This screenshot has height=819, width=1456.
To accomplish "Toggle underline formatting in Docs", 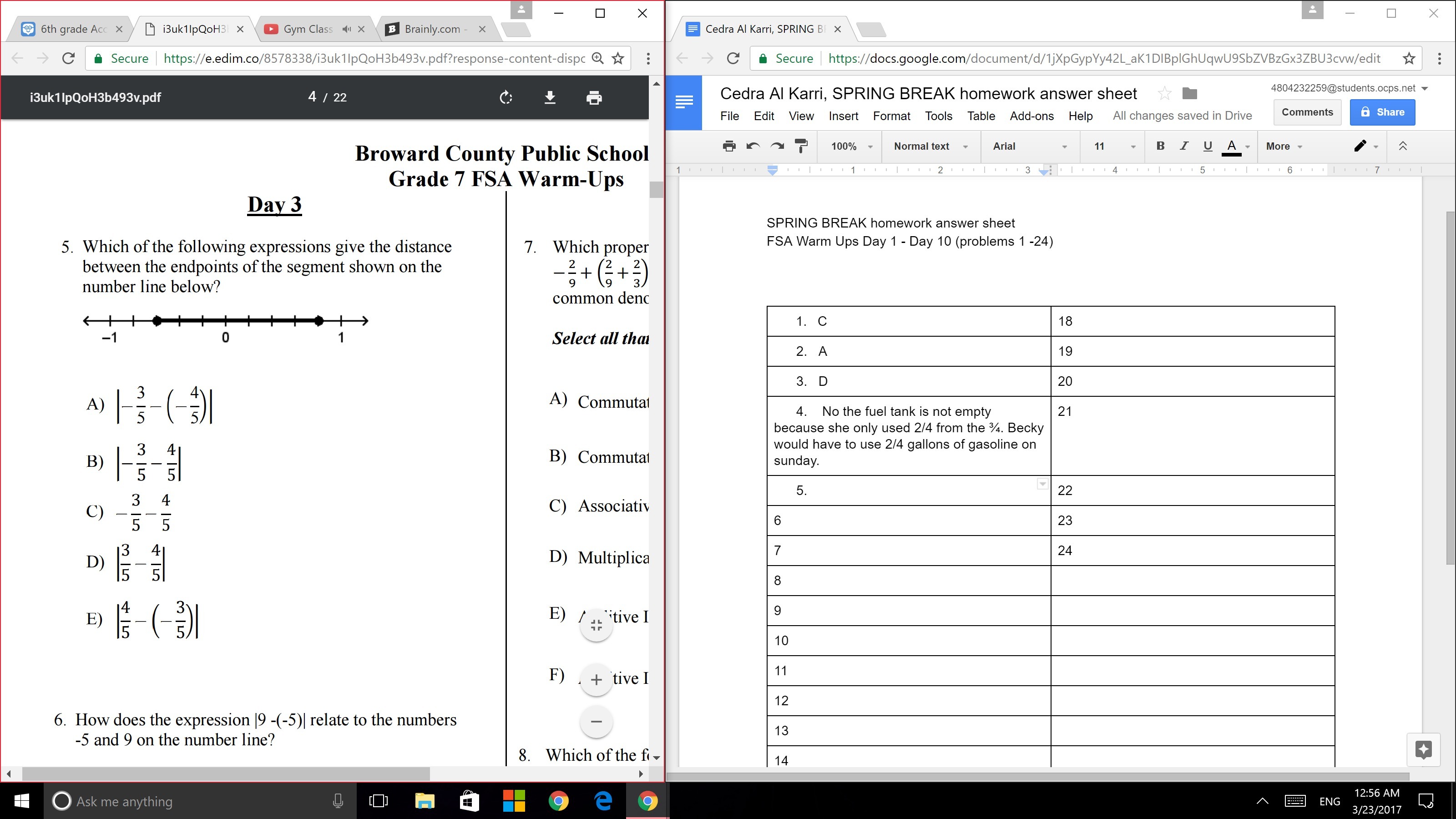I will click(x=1207, y=147).
